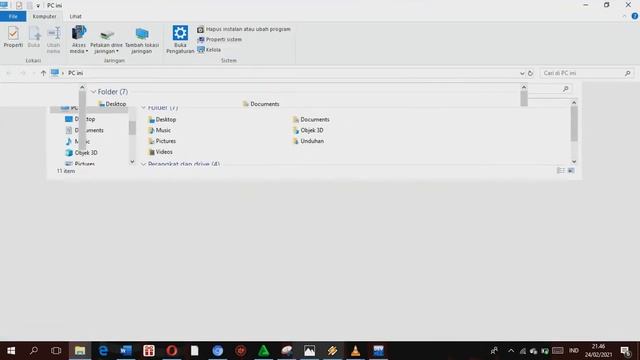
Task: Open Properti in the Komputer ribbon
Action: pyautogui.click(x=13, y=37)
